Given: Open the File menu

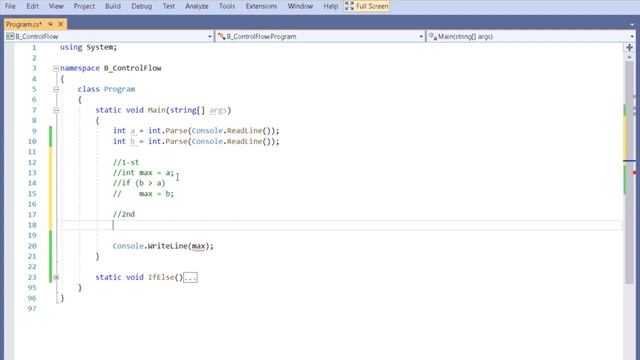Looking at the screenshot, I should tap(10, 6).
